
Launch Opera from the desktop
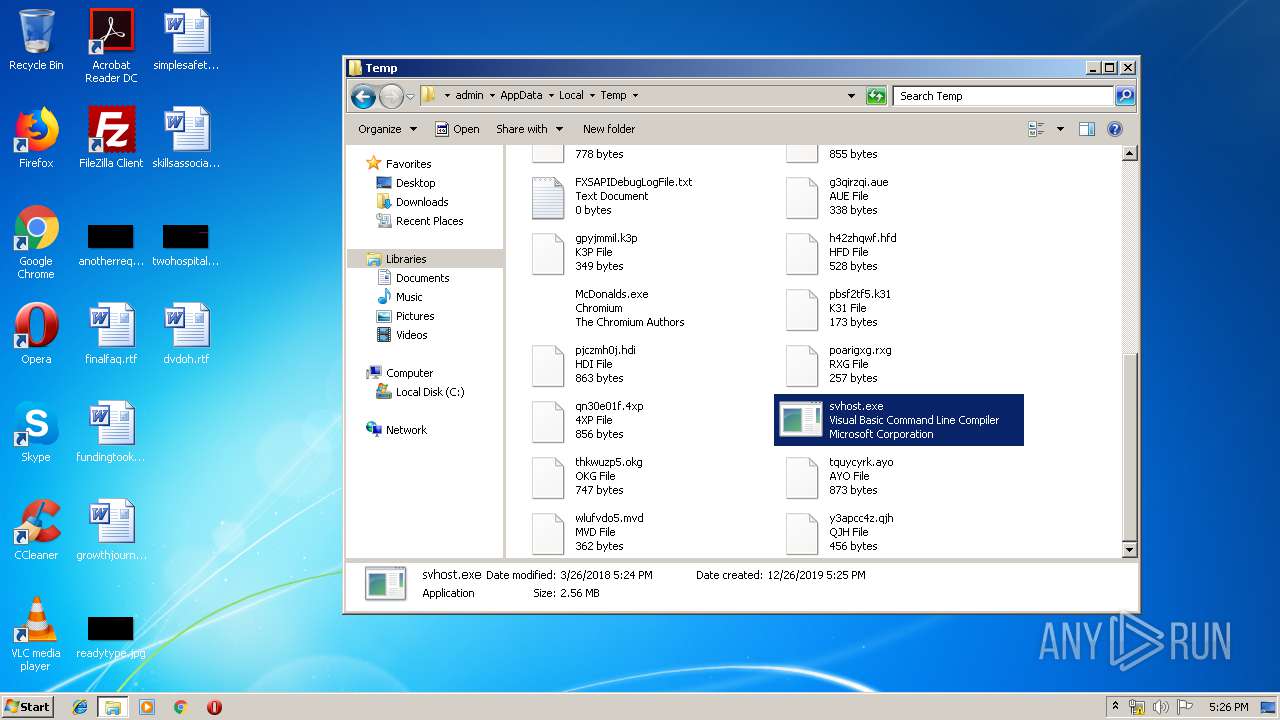36,334
